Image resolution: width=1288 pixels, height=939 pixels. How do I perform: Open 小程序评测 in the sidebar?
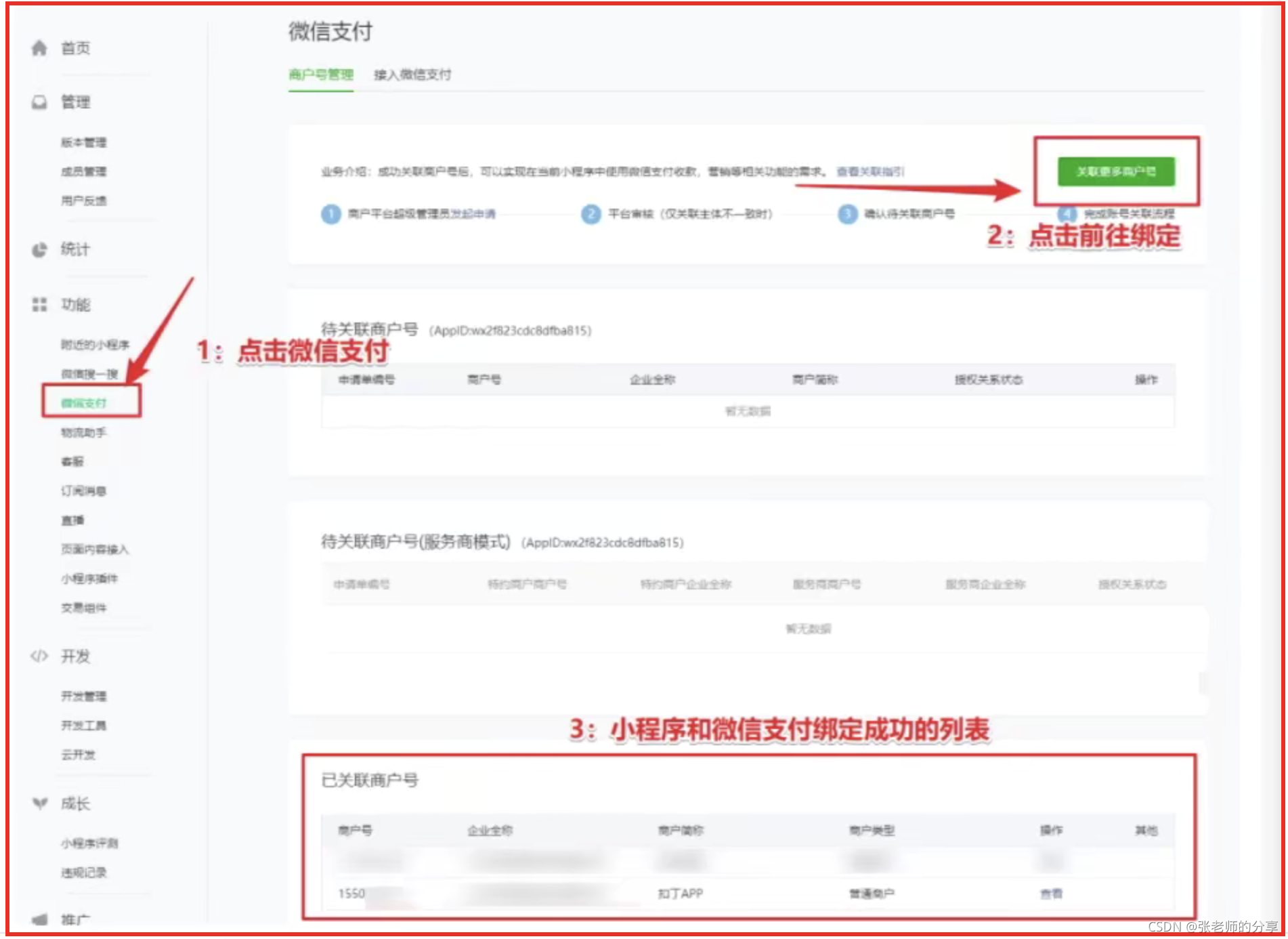point(89,843)
